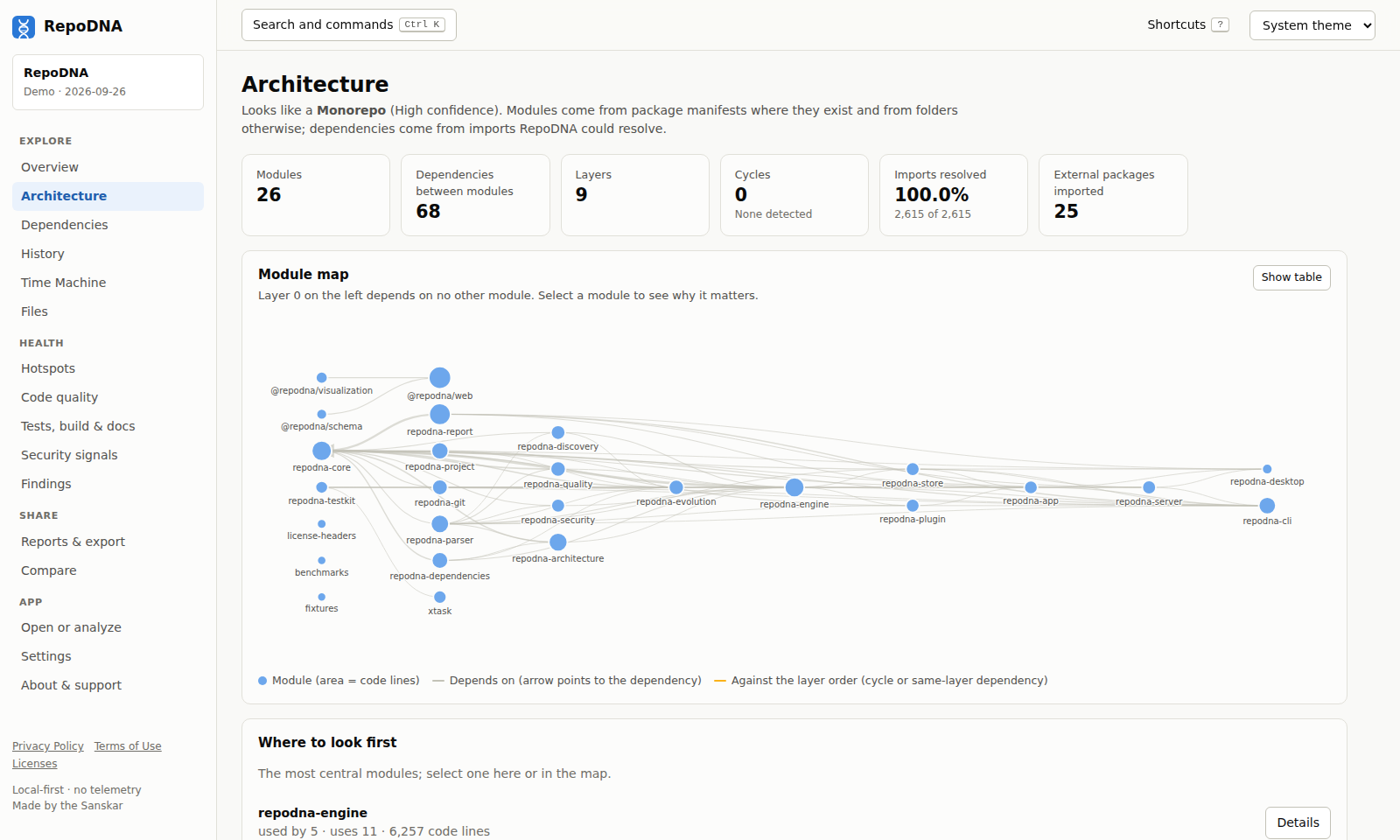Viewport: 1400px width, 840px height.
Task: Select the @repodna/visualization module node
Action: (x=322, y=377)
